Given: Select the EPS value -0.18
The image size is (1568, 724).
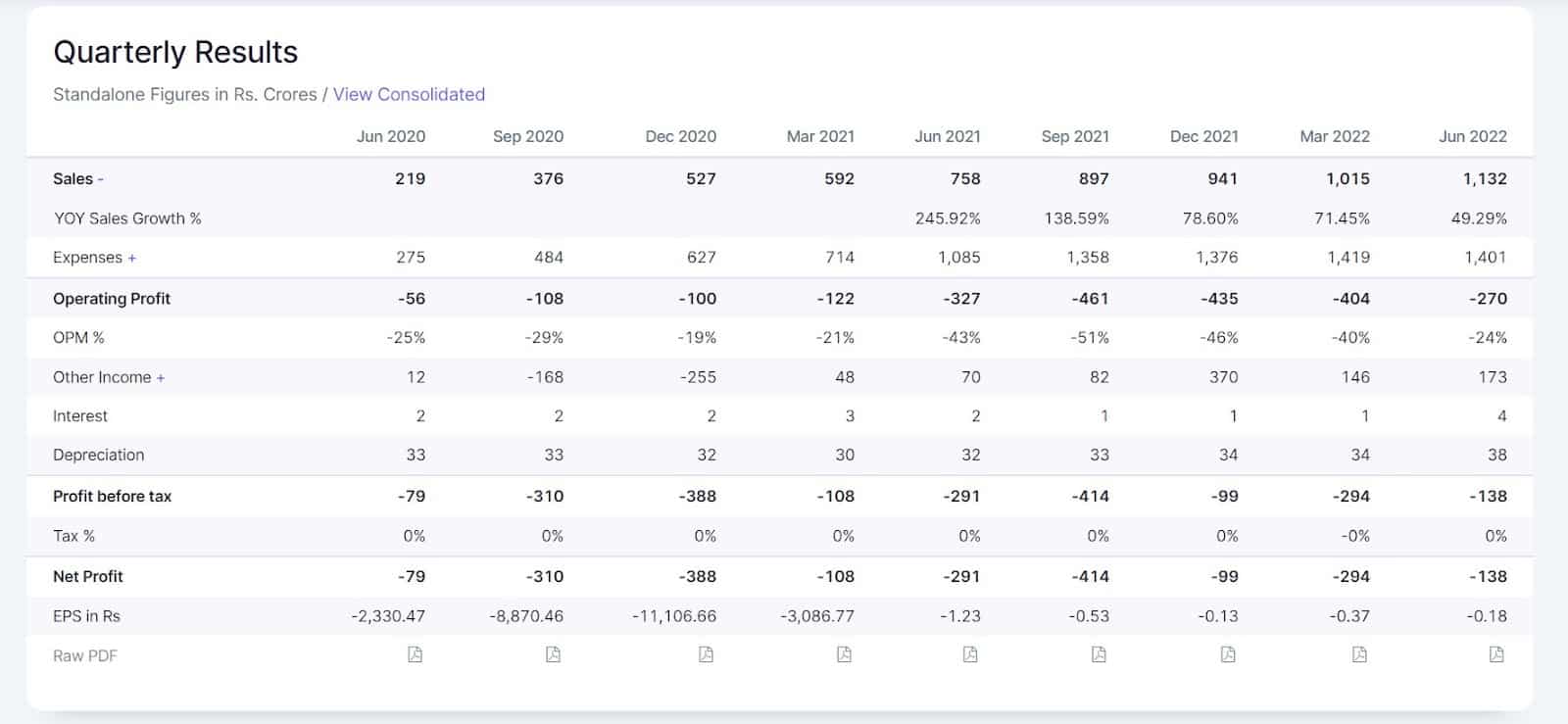Looking at the screenshot, I should pyautogui.click(x=1487, y=616).
